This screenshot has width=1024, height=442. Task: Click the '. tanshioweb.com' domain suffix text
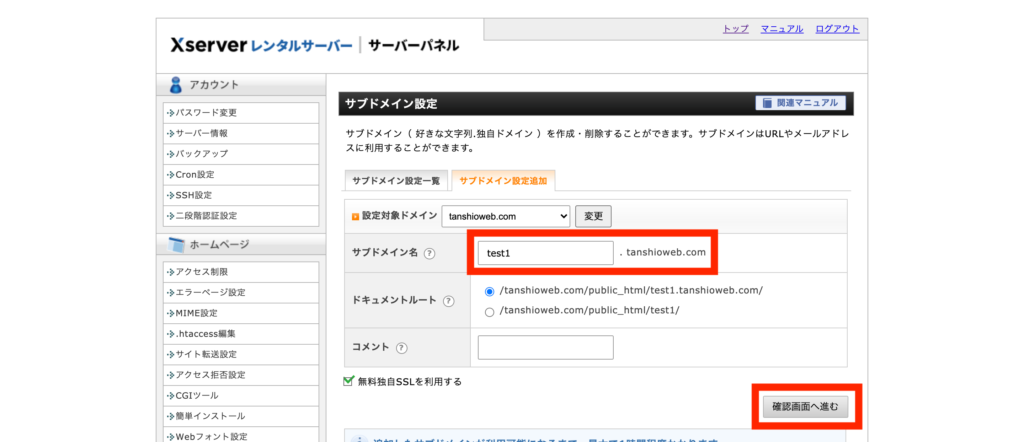click(662, 253)
